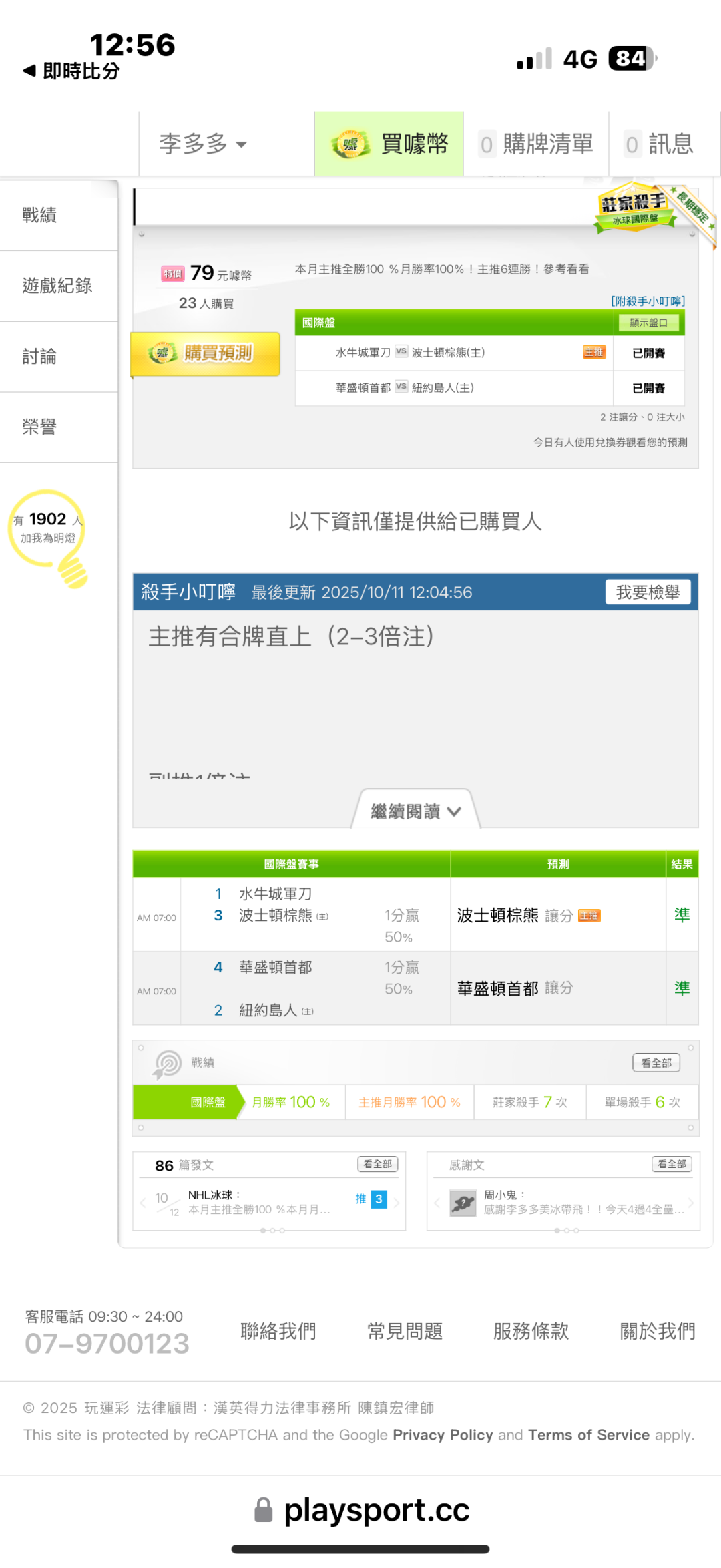
Task: Tap the 周小鬼 avatar thumbnail
Action: coord(462,1203)
